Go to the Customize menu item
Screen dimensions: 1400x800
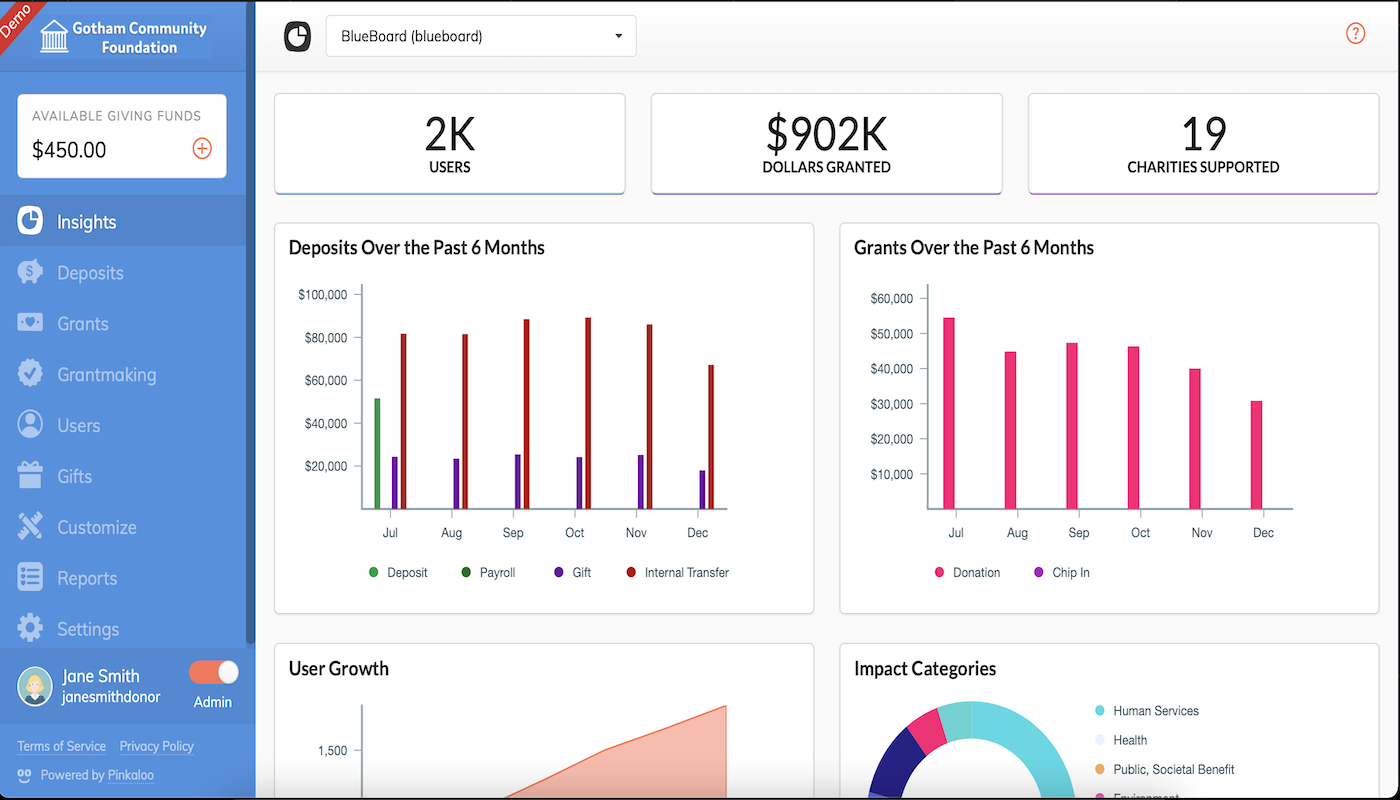(x=123, y=528)
